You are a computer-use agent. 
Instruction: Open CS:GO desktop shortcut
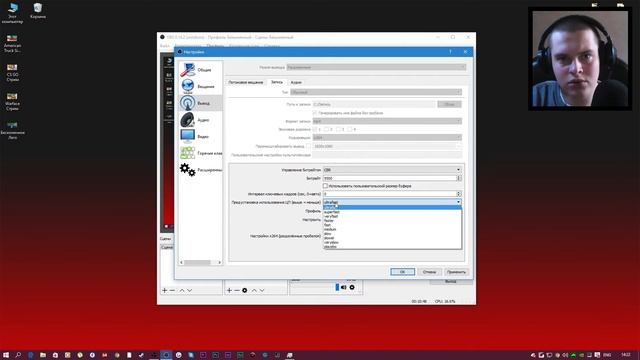[12, 73]
